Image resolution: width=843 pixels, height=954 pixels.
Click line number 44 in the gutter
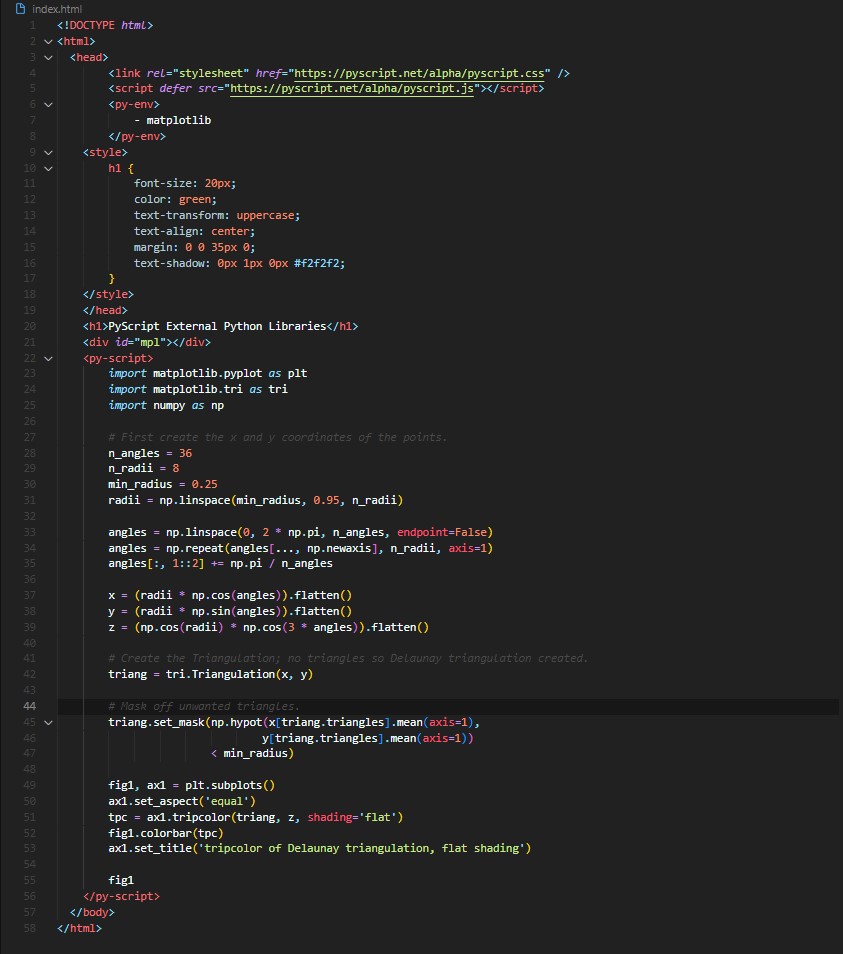pyautogui.click(x=29, y=706)
